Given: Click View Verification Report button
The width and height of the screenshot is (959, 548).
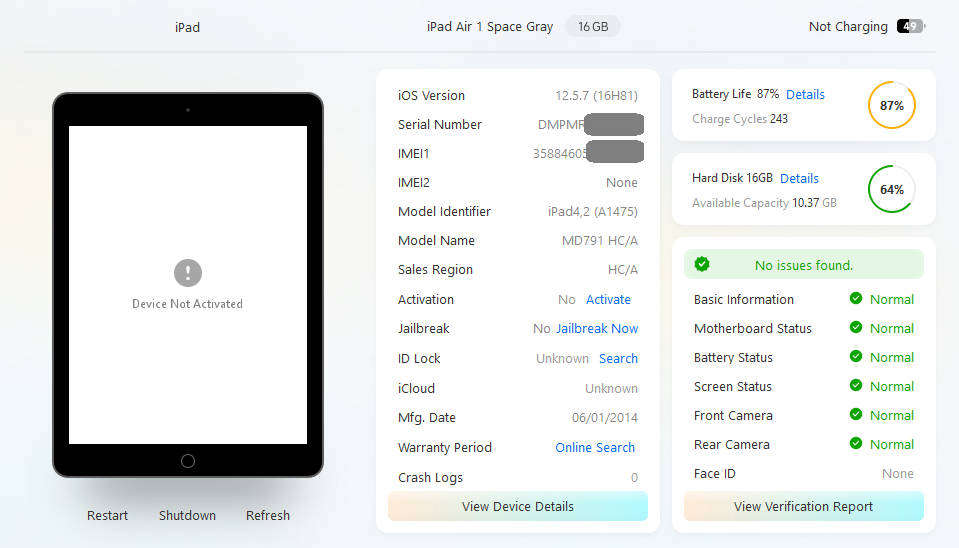Looking at the screenshot, I should point(803,506).
